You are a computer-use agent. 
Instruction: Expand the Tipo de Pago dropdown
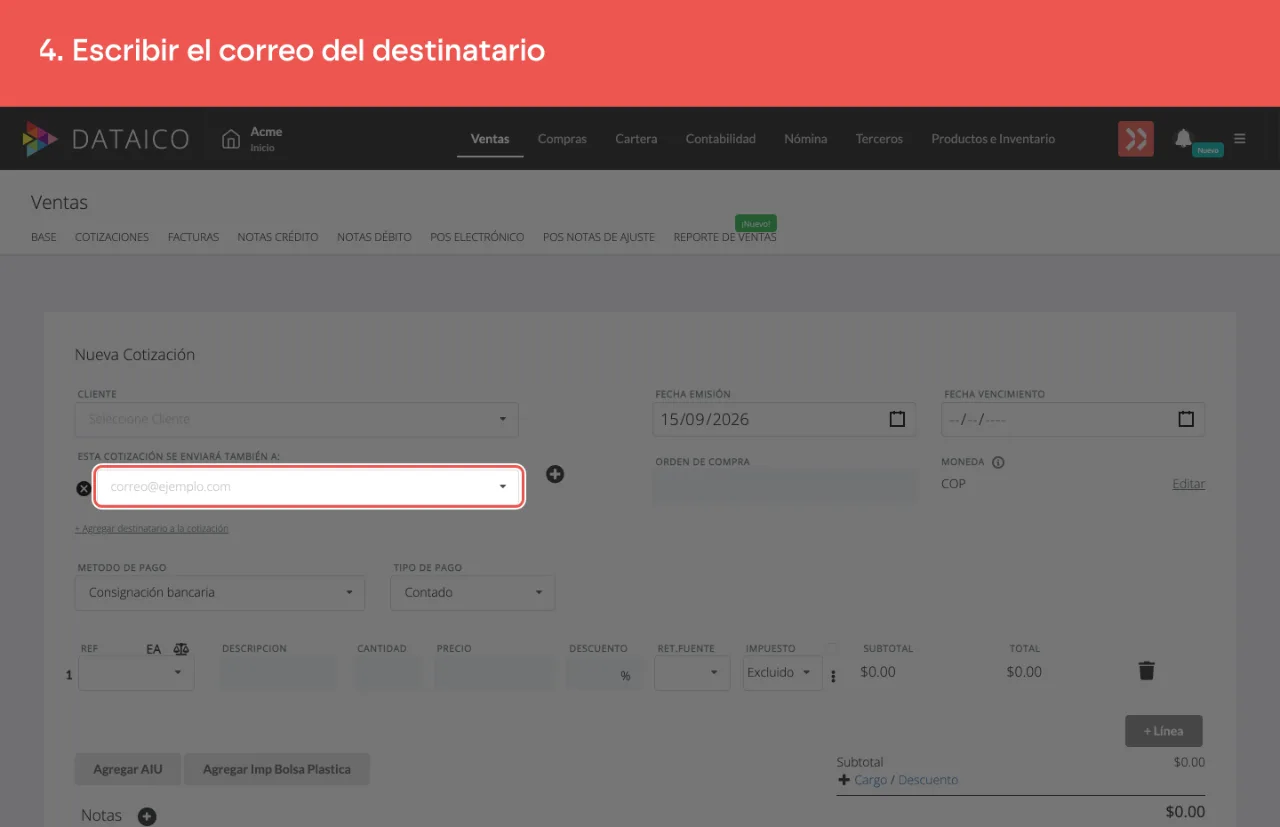(474, 593)
